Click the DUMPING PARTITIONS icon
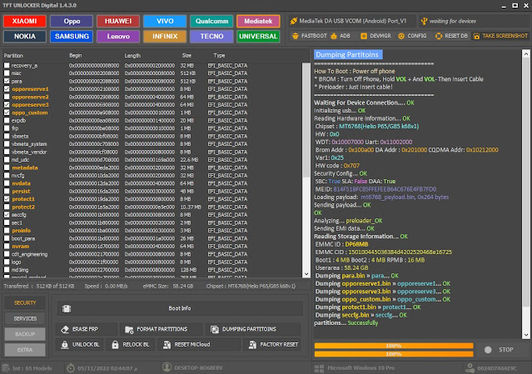532x374 pixels. pos(214,329)
